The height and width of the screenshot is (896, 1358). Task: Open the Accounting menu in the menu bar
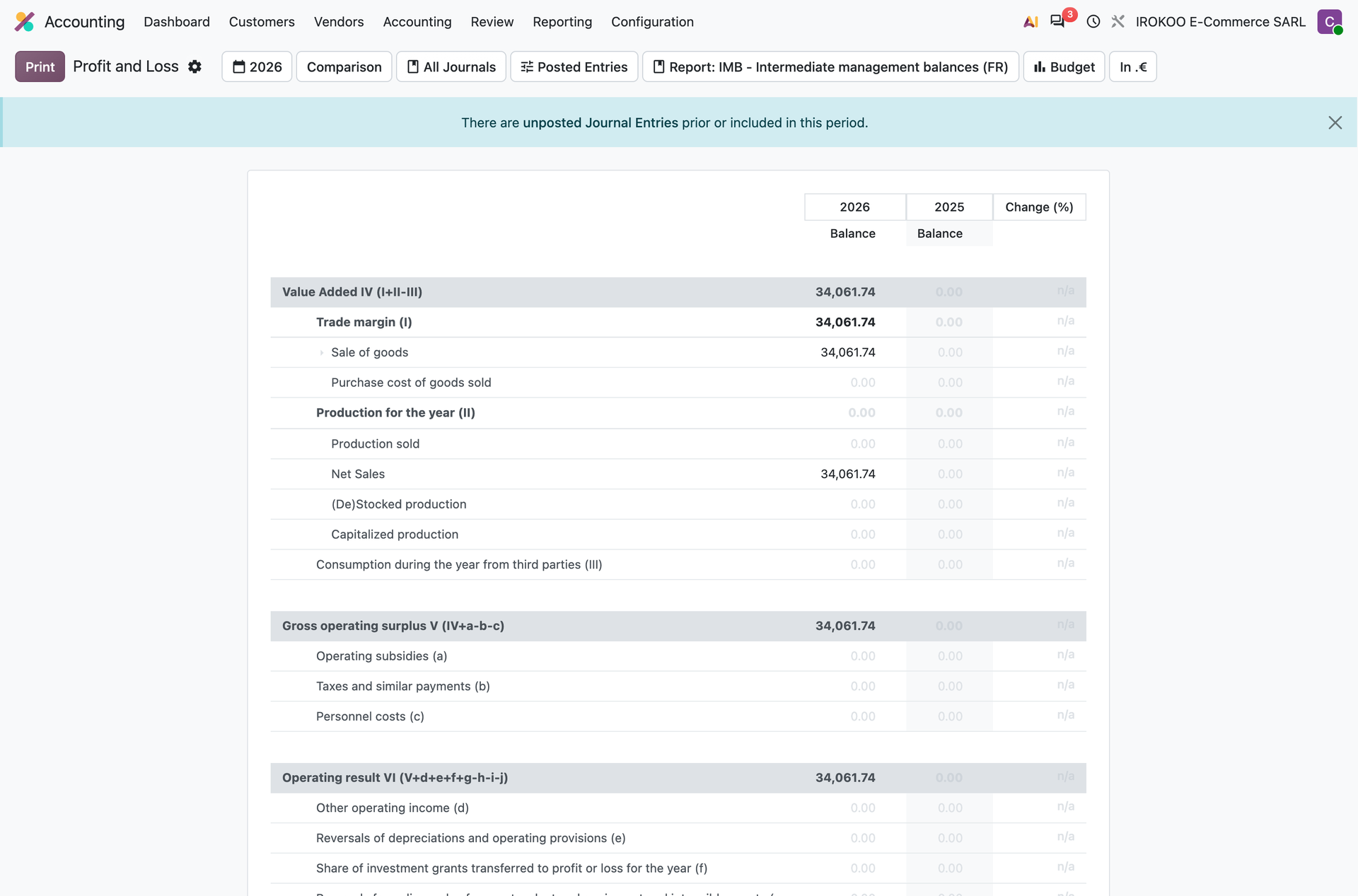click(x=417, y=22)
